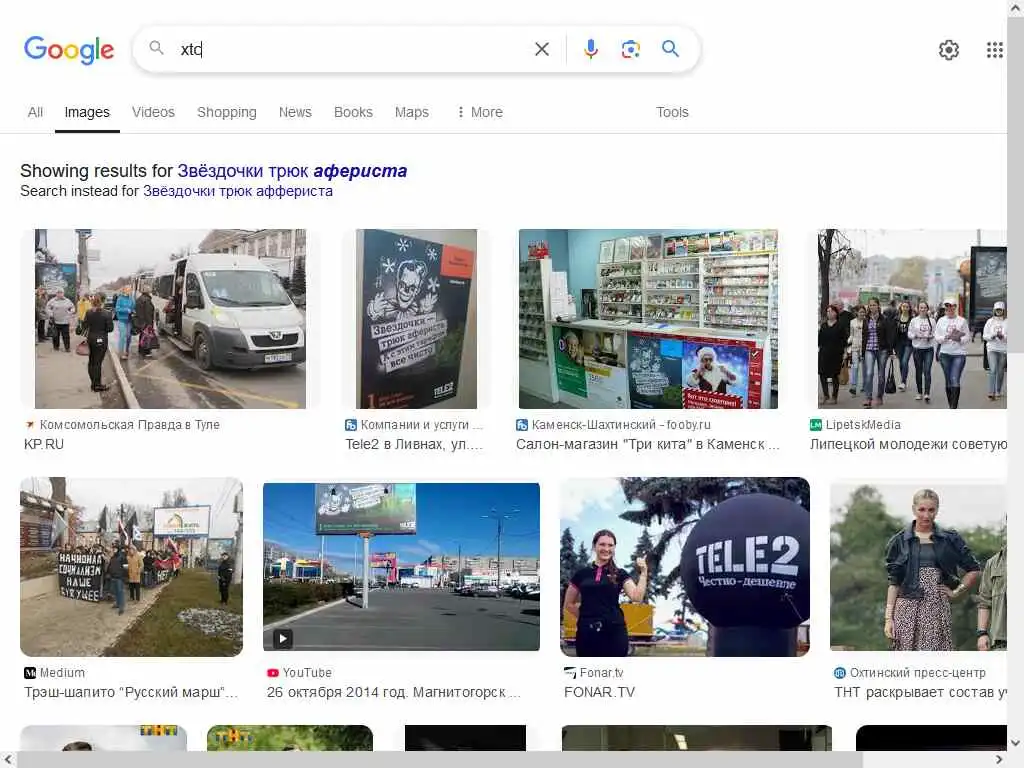The height and width of the screenshot is (768, 1024).
Task: Click the Medium favicon icon
Action: 29,673
